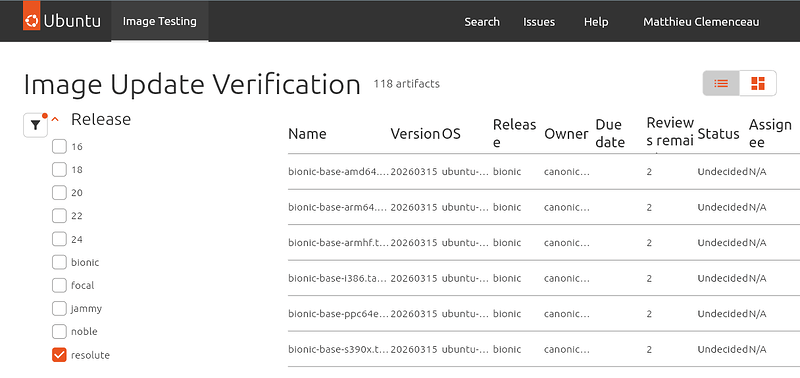Sort by the Name column header

coord(307,134)
